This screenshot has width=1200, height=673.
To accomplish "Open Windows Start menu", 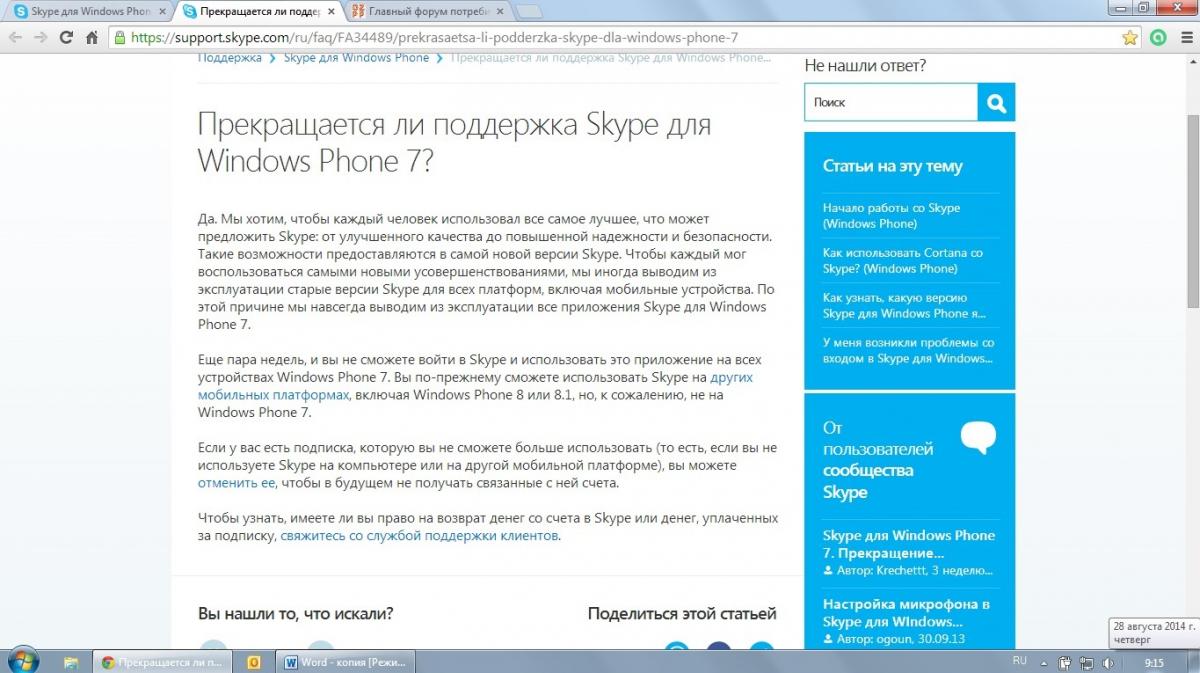I will coord(22,661).
